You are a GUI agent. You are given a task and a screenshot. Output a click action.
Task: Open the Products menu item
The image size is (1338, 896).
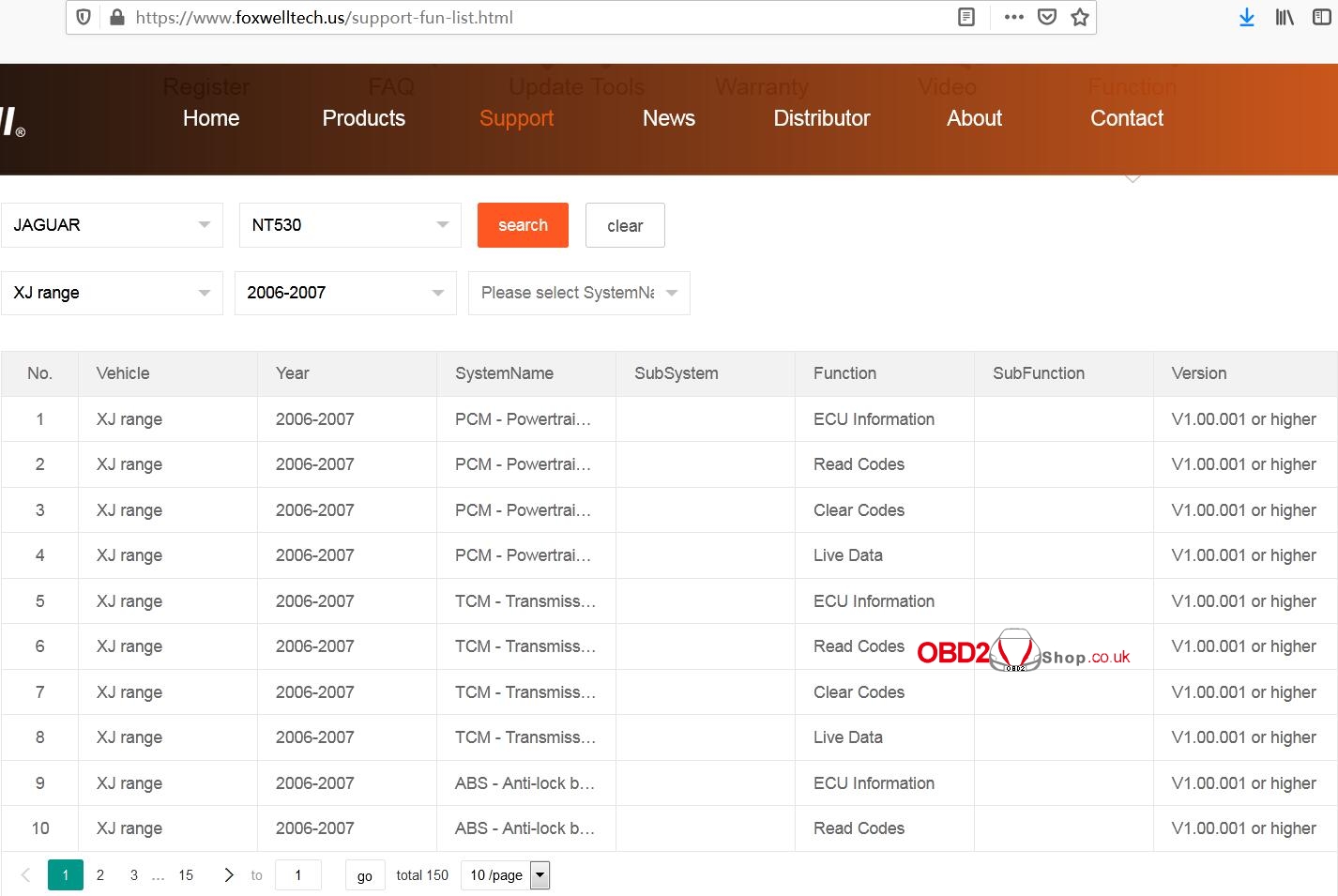(x=363, y=118)
